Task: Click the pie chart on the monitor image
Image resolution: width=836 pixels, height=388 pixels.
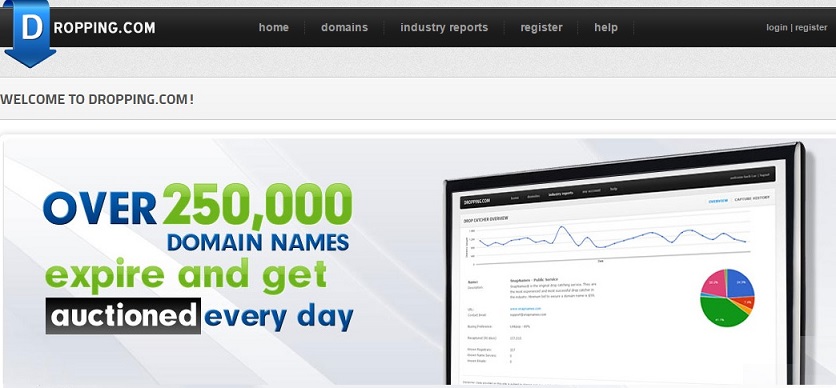Action: tap(727, 297)
